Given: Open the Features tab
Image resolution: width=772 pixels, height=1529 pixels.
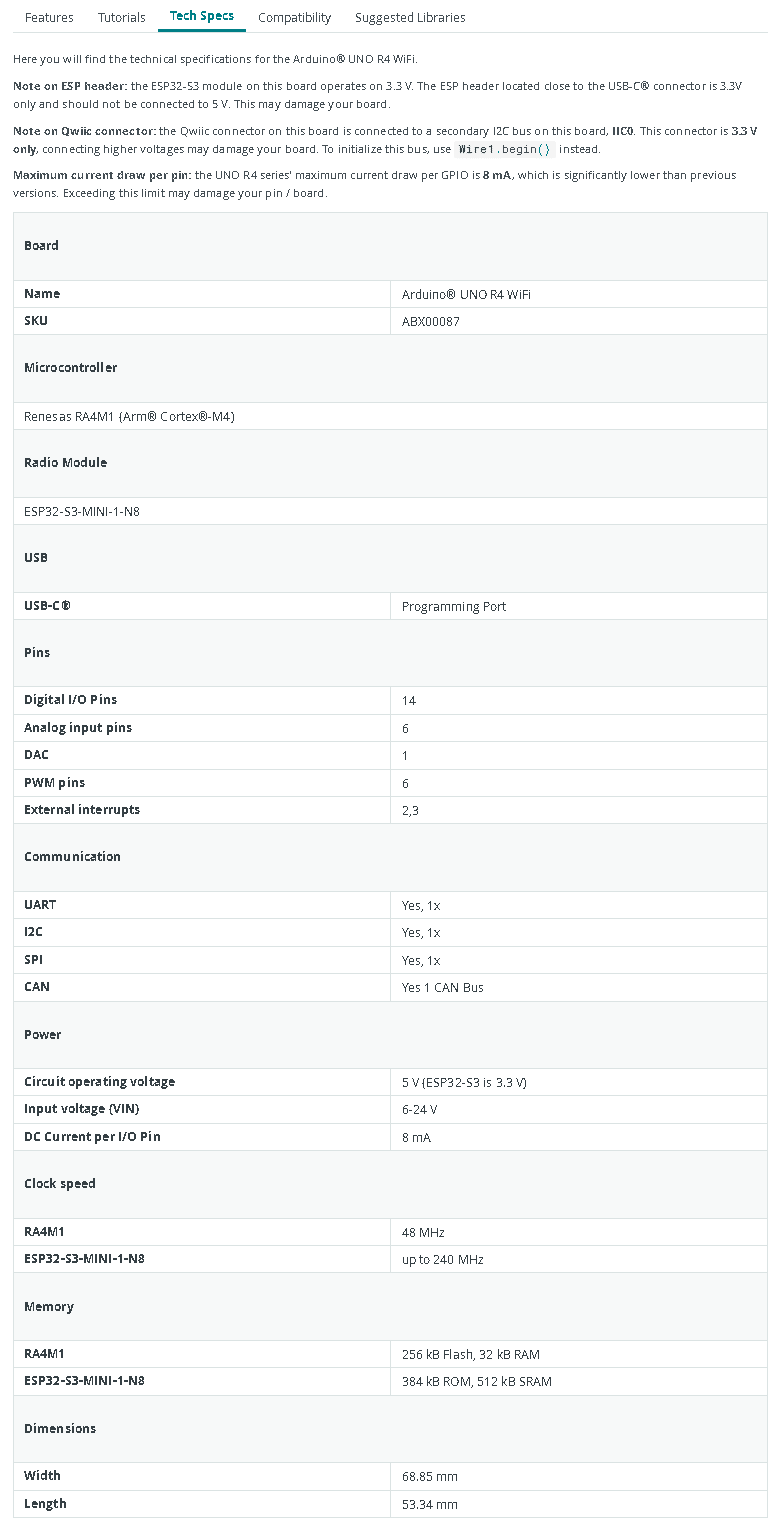Looking at the screenshot, I should pos(49,17).
